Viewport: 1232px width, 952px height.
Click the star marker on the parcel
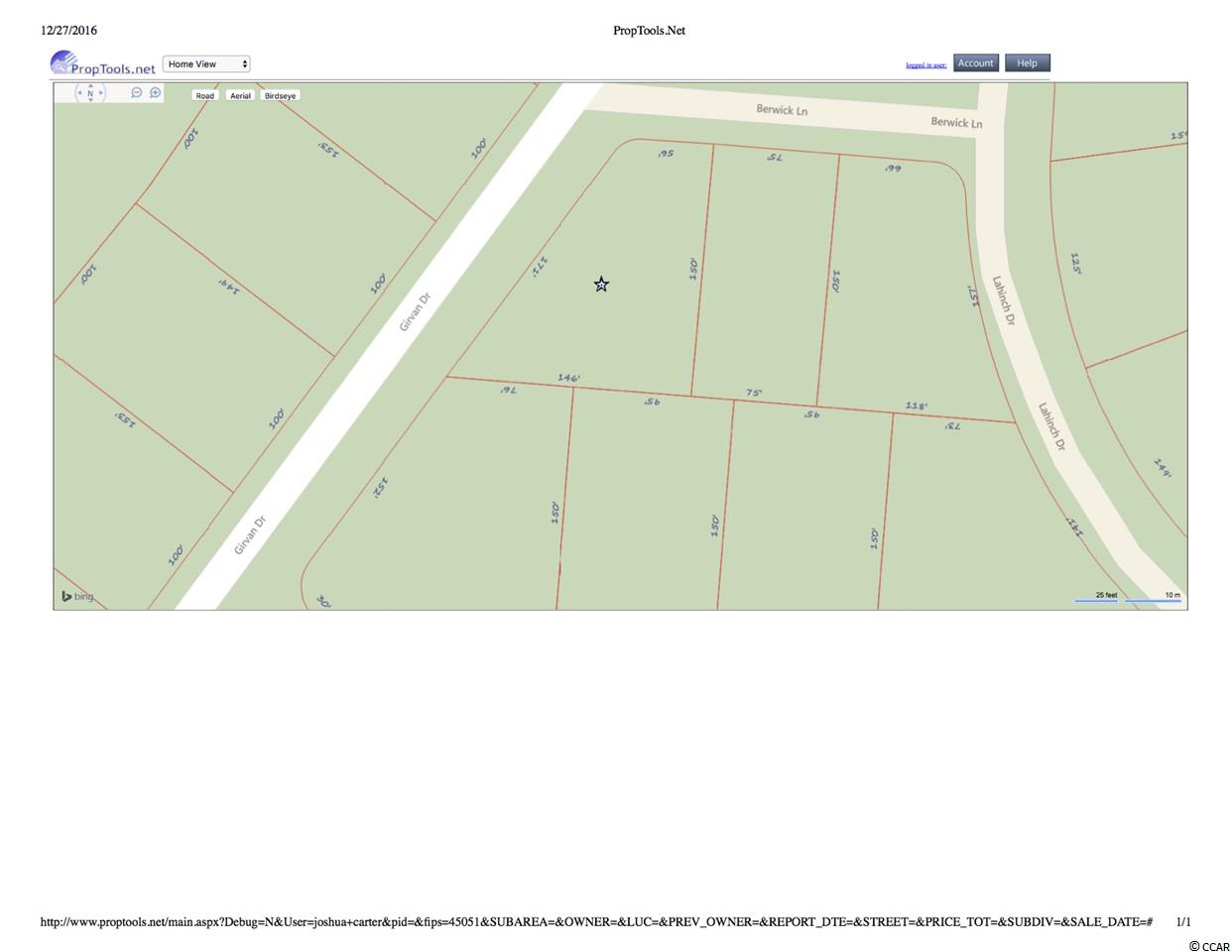click(x=601, y=285)
